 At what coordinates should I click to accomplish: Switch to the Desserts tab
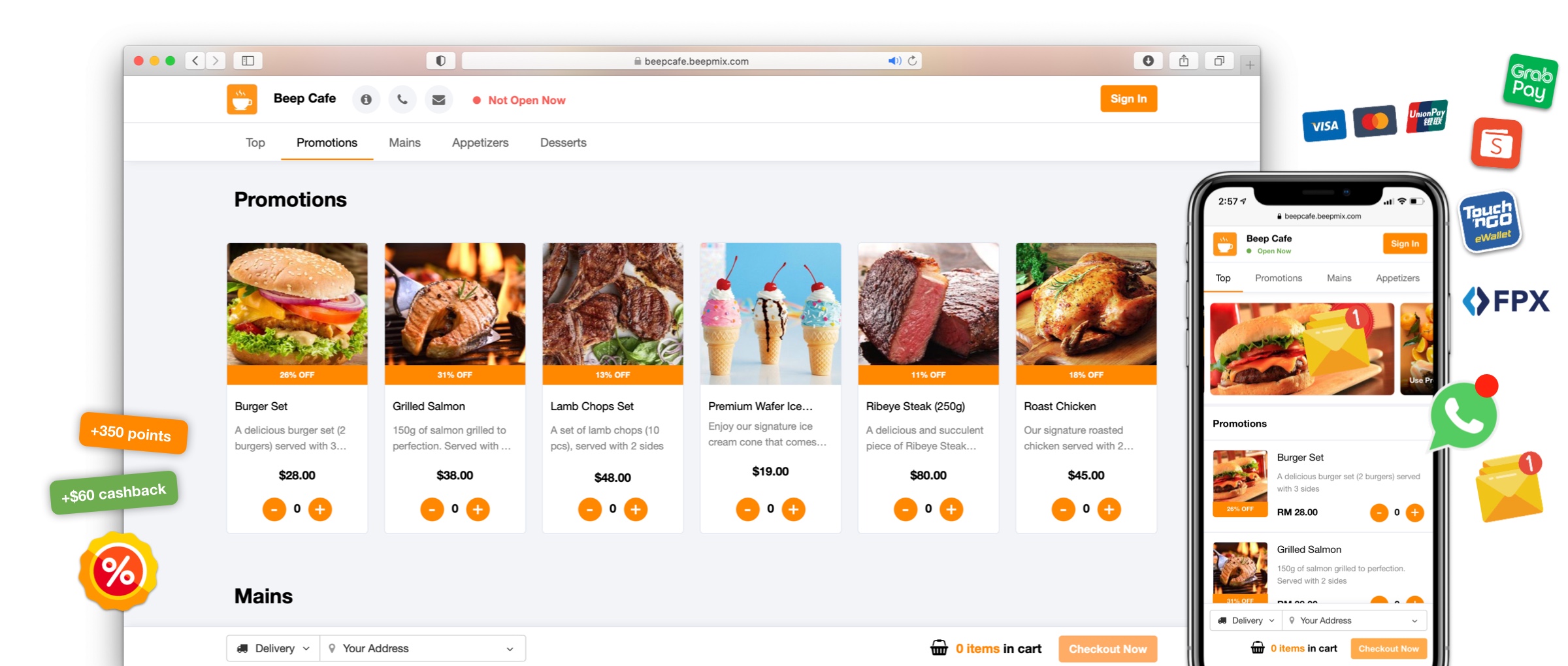(563, 142)
